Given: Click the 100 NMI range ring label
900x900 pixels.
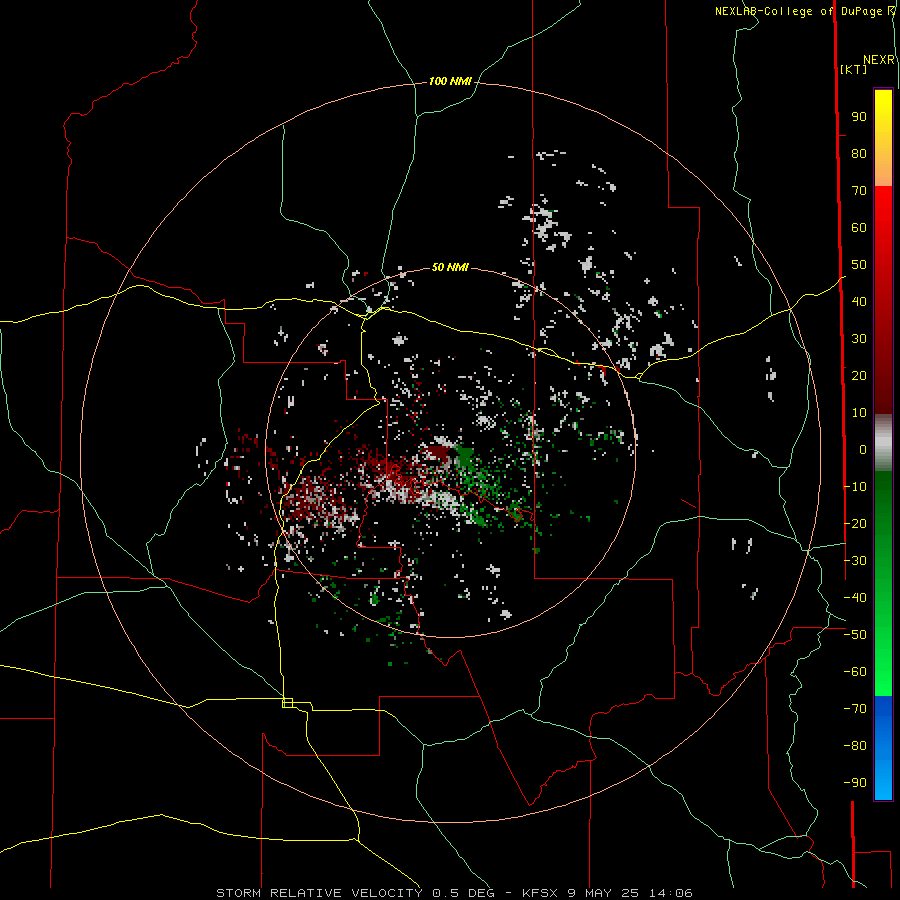Looking at the screenshot, I should click(450, 82).
